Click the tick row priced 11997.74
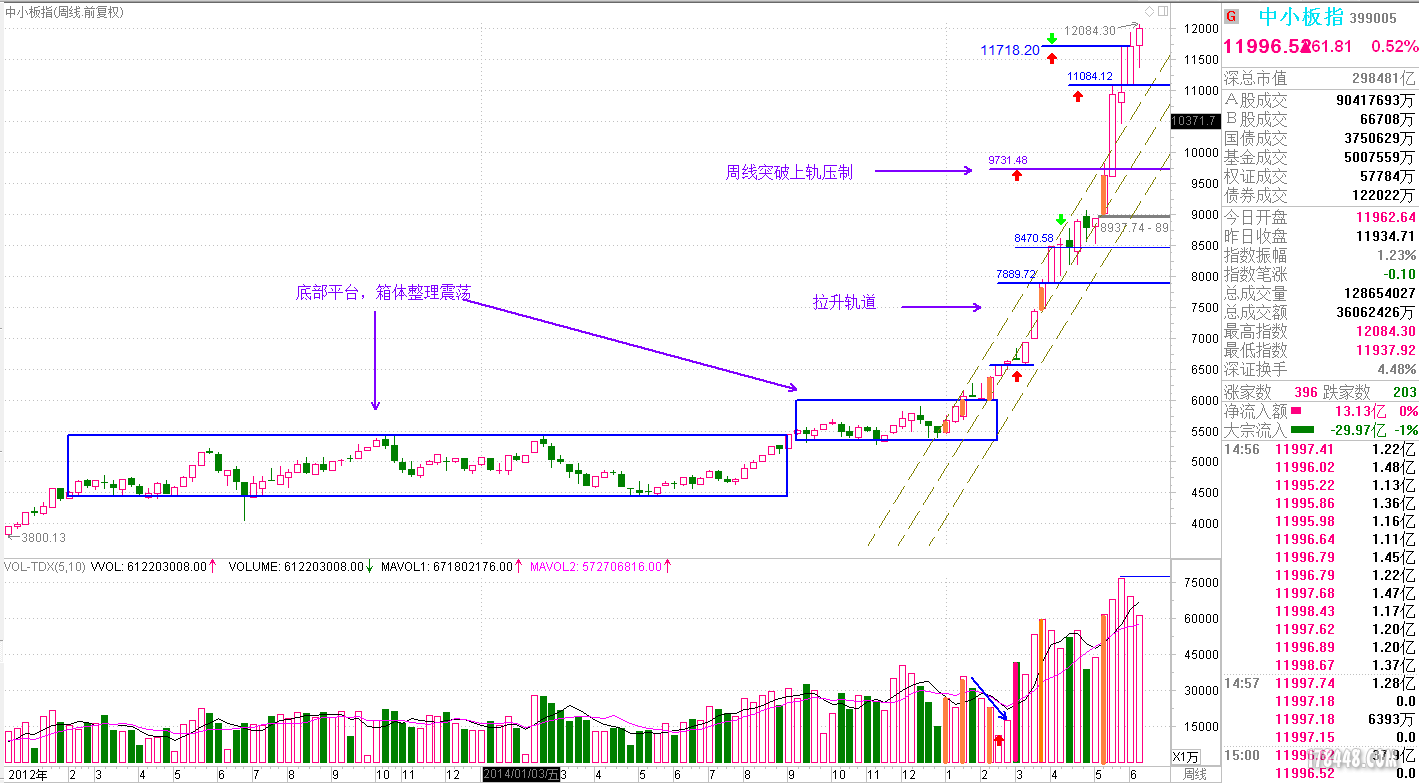Image resolution: width=1419 pixels, height=783 pixels. tap(1320, 683)
